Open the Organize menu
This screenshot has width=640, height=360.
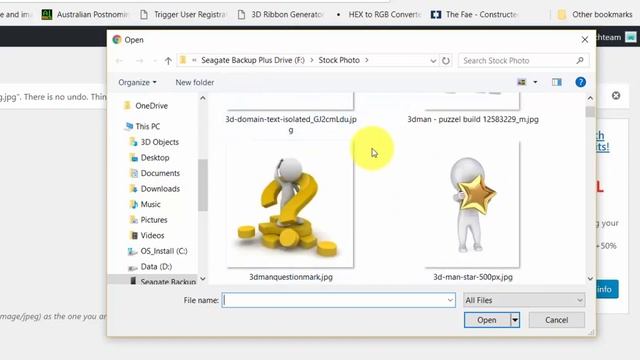pos(137,82)
